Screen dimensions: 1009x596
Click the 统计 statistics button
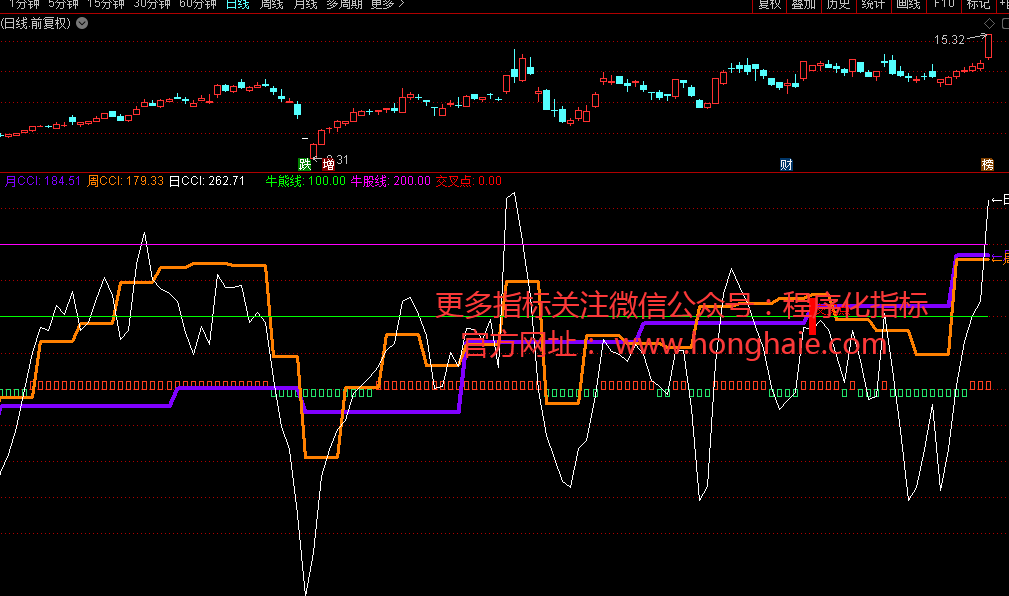(x=873, y=4)
